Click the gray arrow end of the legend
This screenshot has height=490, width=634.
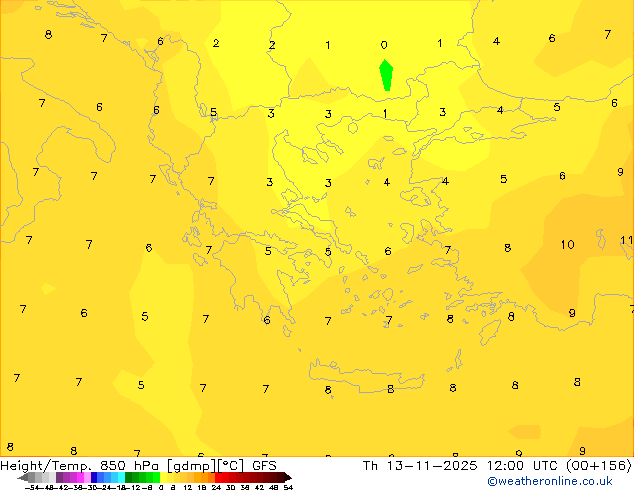click(x=23, y=477)
